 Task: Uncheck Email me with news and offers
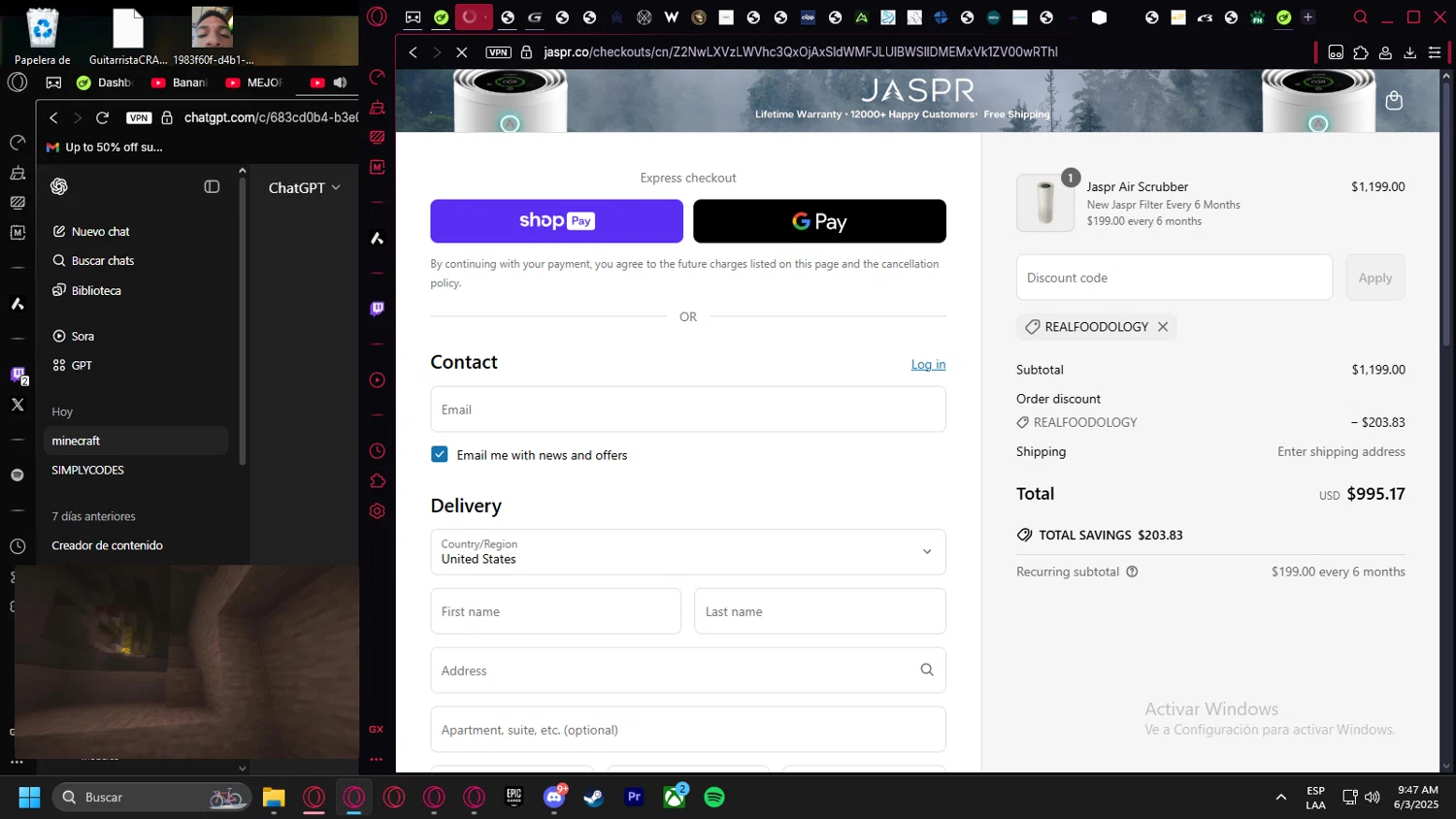point(440,454)
